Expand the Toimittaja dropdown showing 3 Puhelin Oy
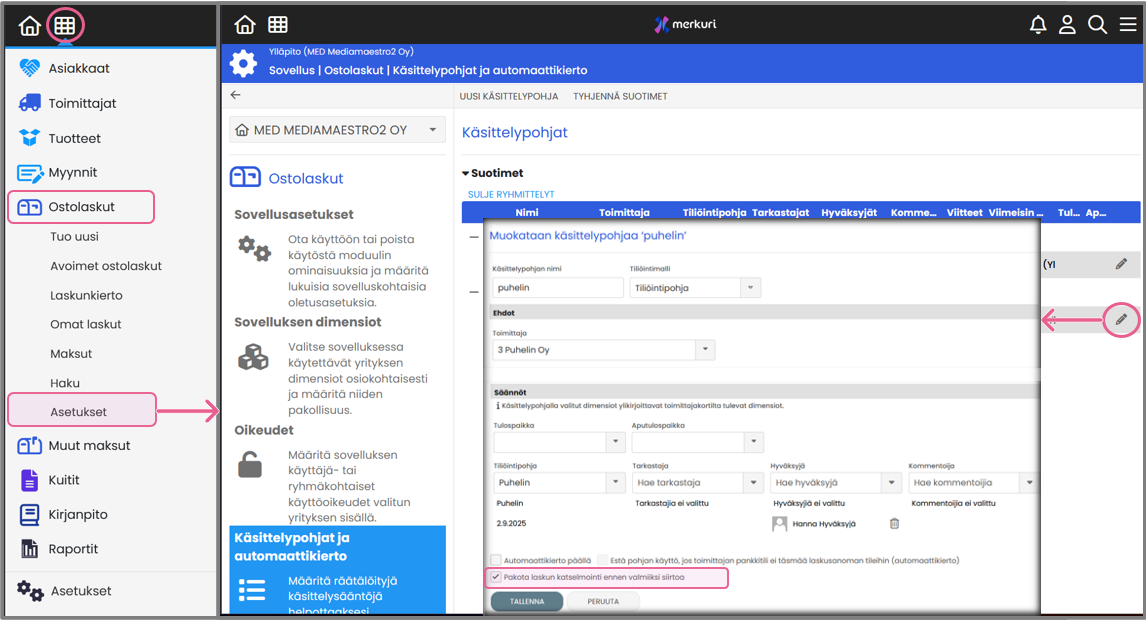Image resolution: width=1146 pixels, height=620 pixels. click(x=706, y=350)
